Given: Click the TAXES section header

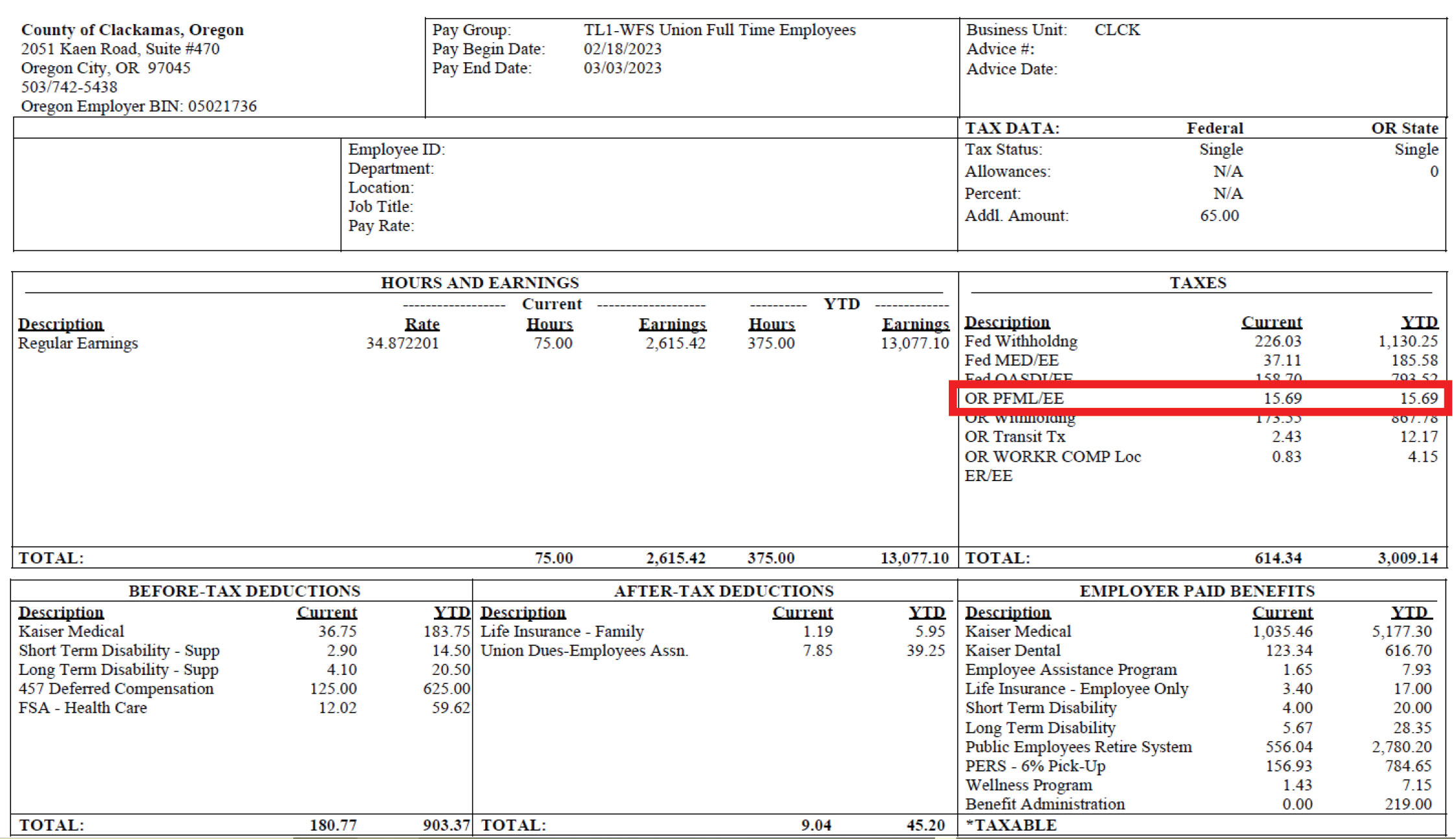Looking at the screenshot, I should pyautogui.click(x=1197, y=283).
